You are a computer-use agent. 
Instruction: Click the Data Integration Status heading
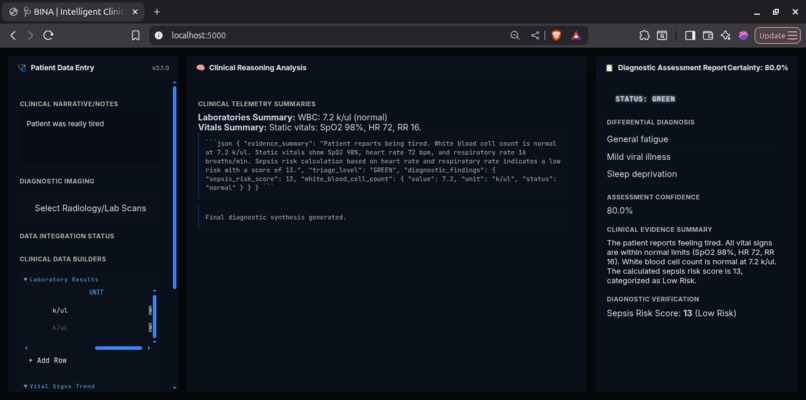67,236
